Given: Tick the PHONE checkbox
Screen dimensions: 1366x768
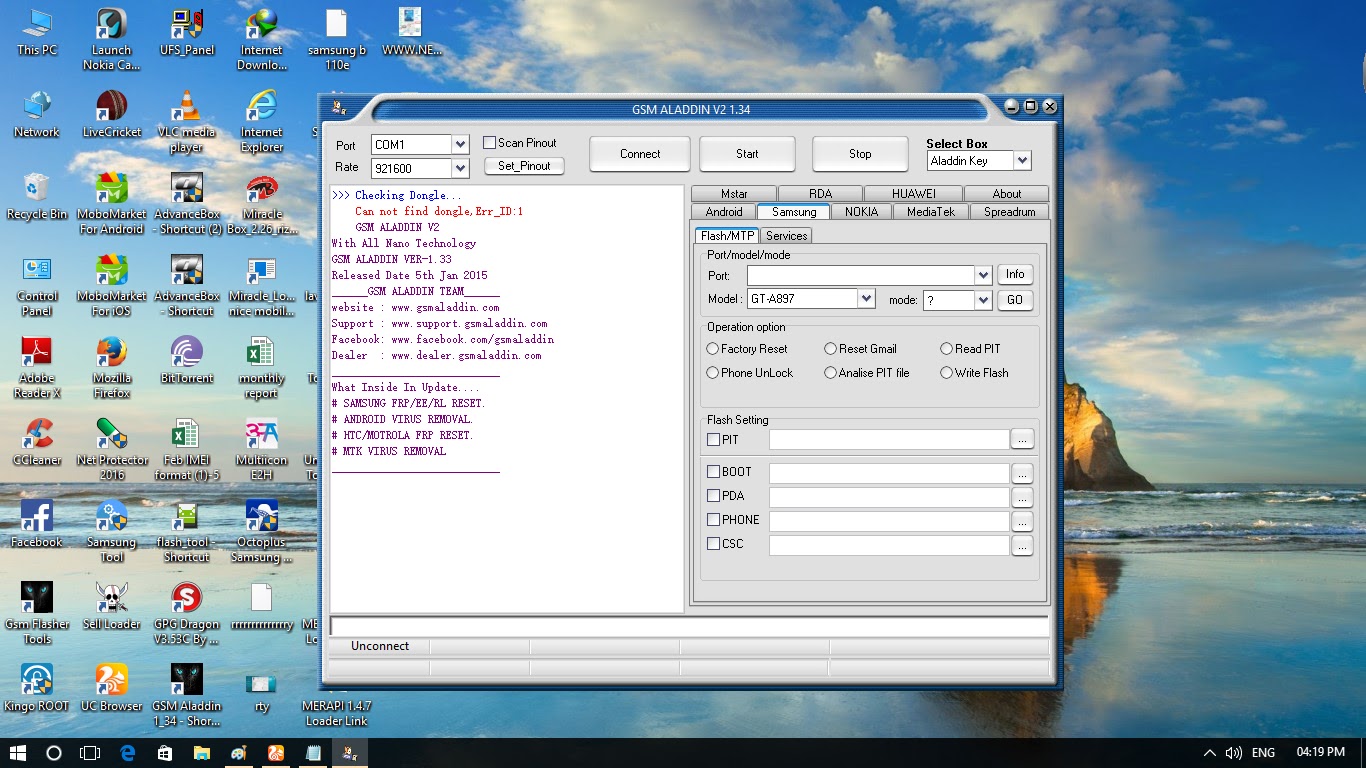Looking at the screenshot, I should click(714, 520).
